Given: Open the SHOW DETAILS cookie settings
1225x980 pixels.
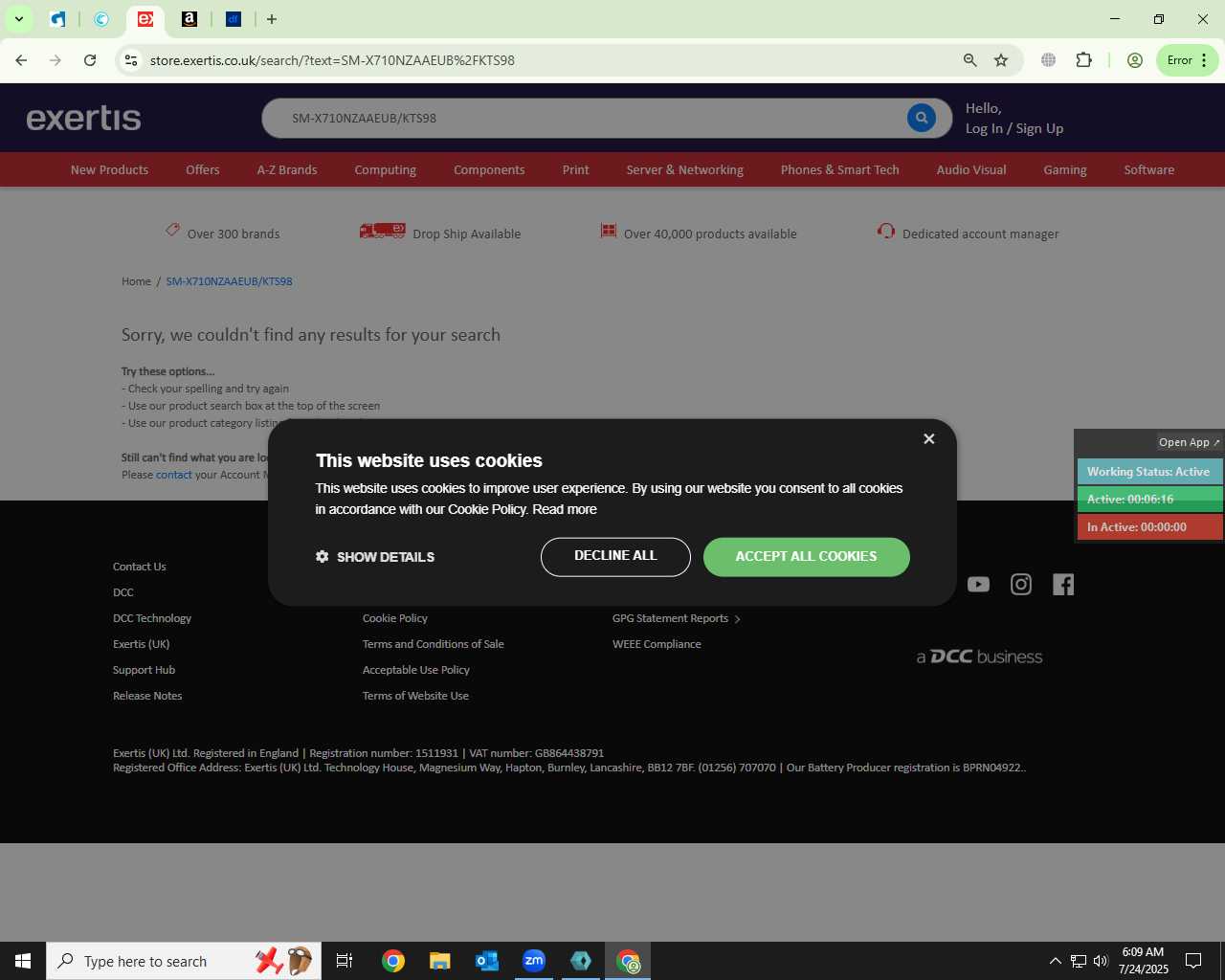Looking at the screenshot, I should 375,557.
